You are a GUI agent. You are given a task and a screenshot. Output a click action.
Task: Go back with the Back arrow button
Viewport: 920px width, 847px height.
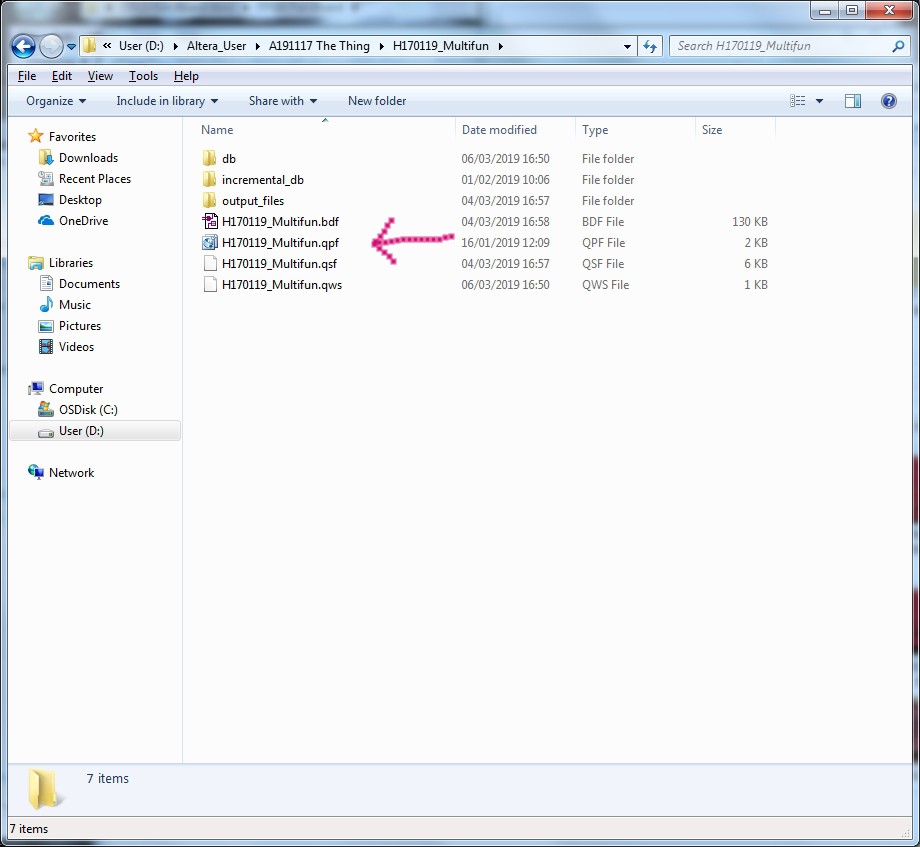pos(23,46)
